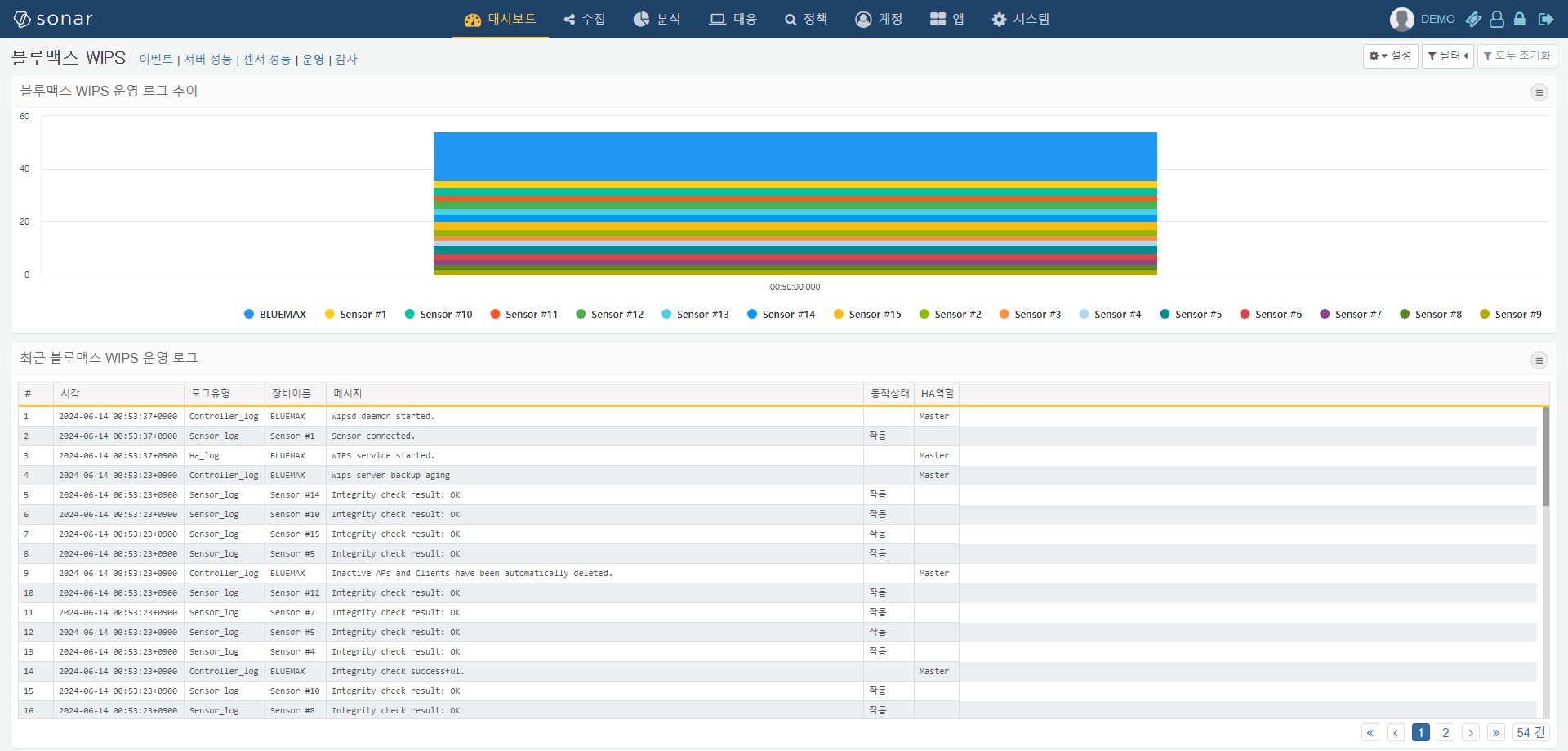Open the DEMO user avatar

tap(1401, 19)
